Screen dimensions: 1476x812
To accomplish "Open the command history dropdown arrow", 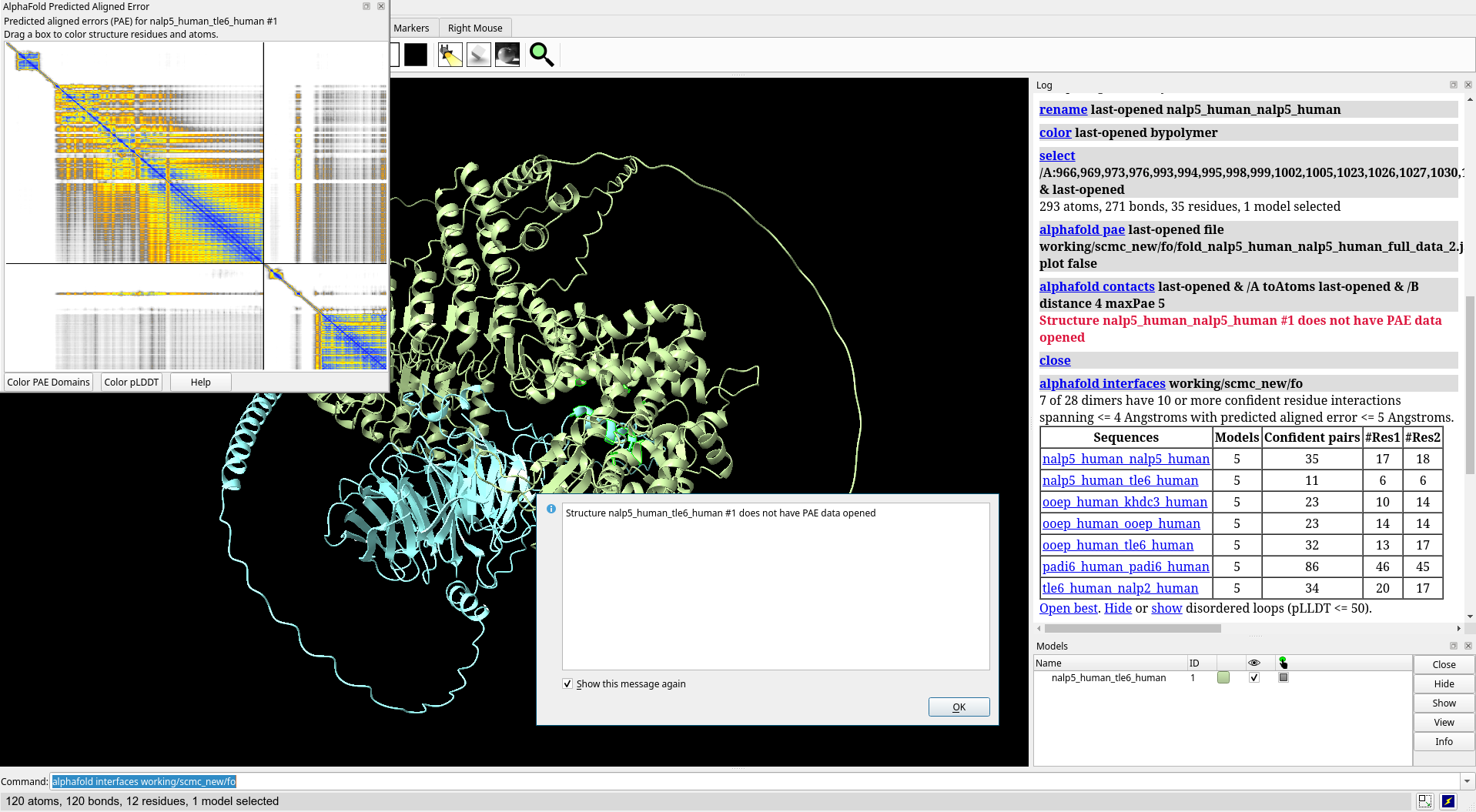I will [1467, 781].
